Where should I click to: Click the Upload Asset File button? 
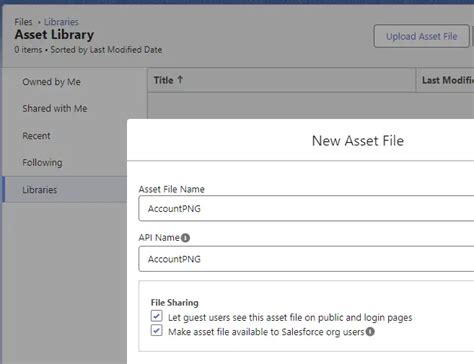tap(421, 36)
